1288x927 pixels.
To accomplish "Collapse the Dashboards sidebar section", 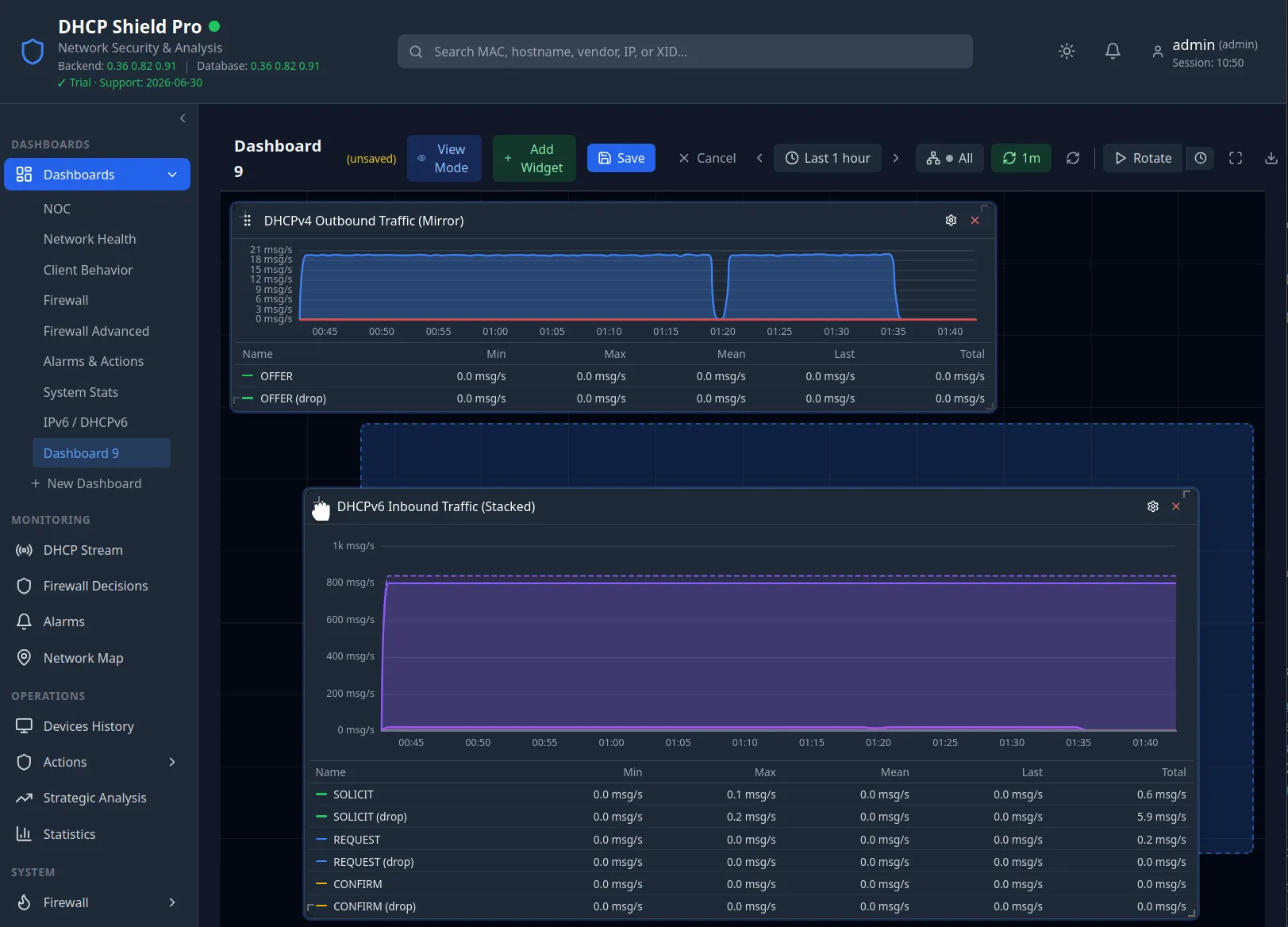I will tap(172, 175).
